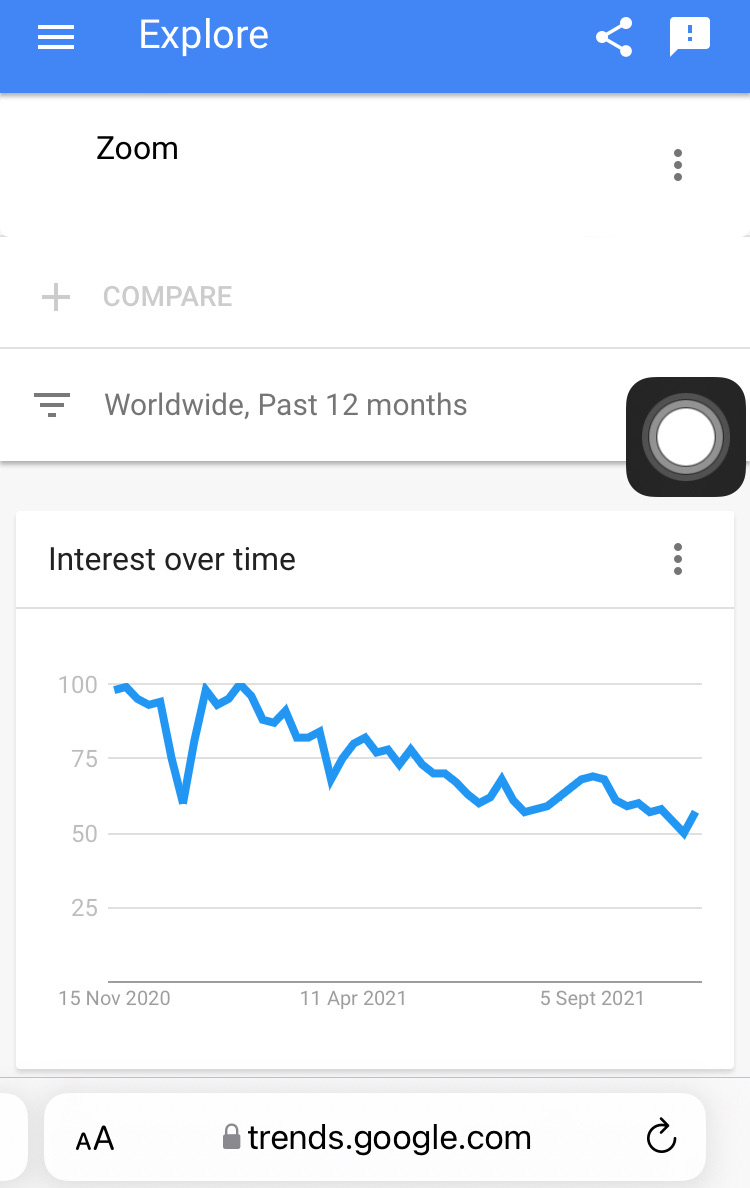Open Interest over time options menu
Image resolution: width=750 pixels, height=1188 pixels.
coord(678,559)
